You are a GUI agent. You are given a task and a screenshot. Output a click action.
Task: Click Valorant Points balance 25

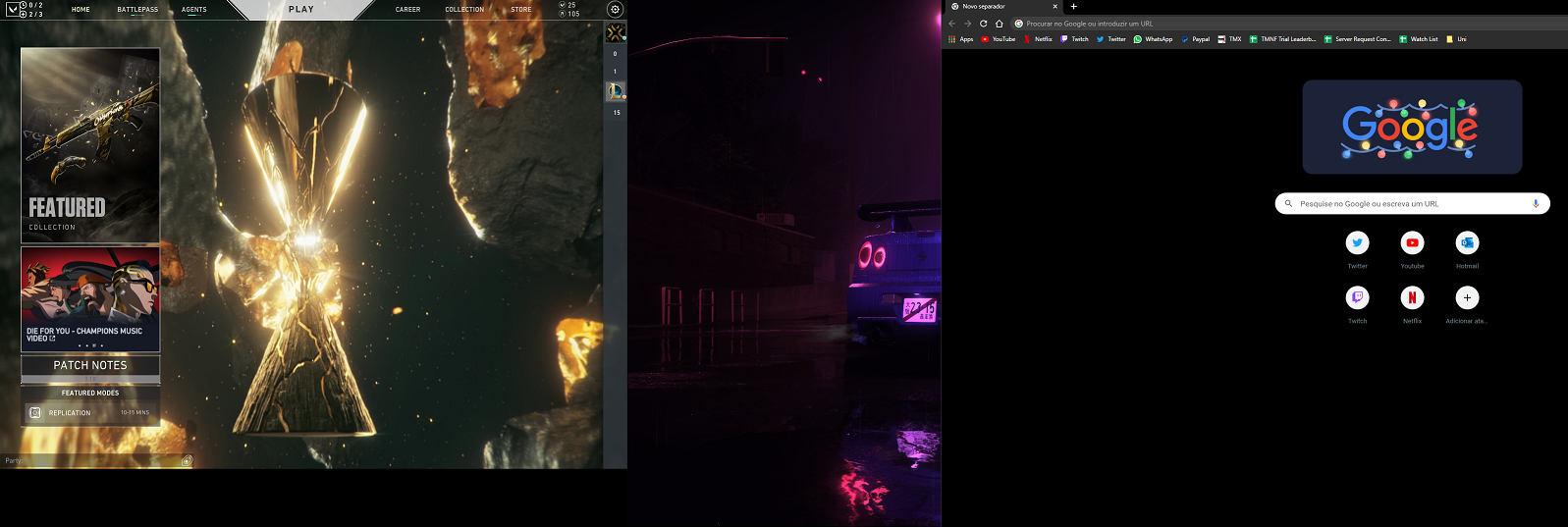[x=568, y=5]
